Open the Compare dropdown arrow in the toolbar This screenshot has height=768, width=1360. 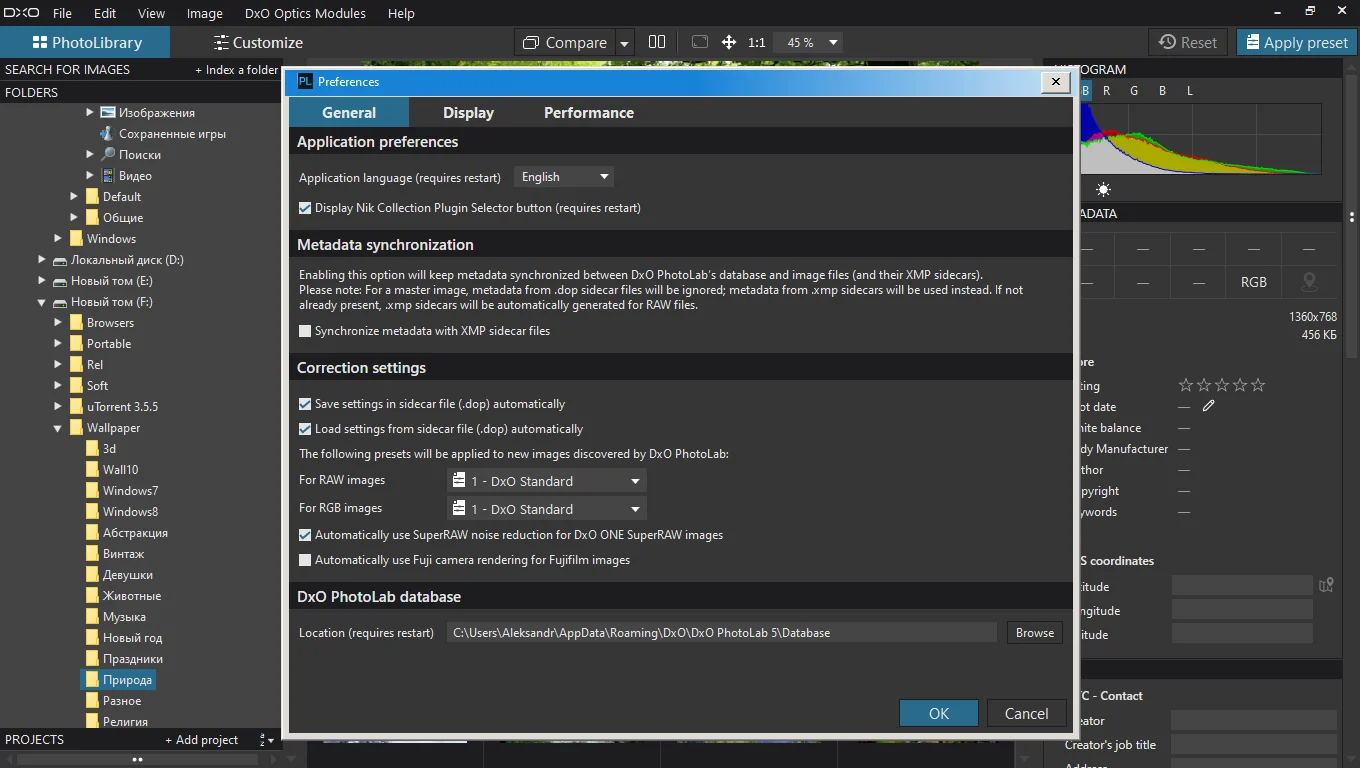pos(625,43)
